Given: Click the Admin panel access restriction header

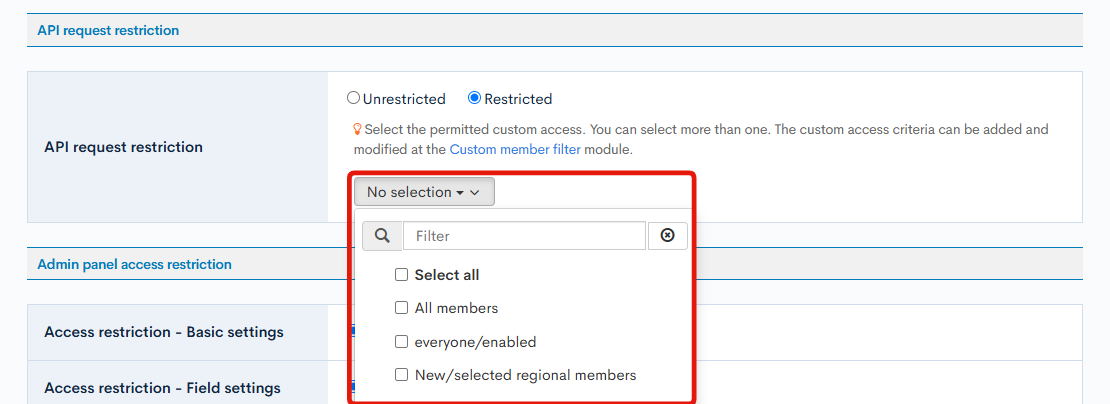Looking at the screenshot, I should (x=134, y=265).
